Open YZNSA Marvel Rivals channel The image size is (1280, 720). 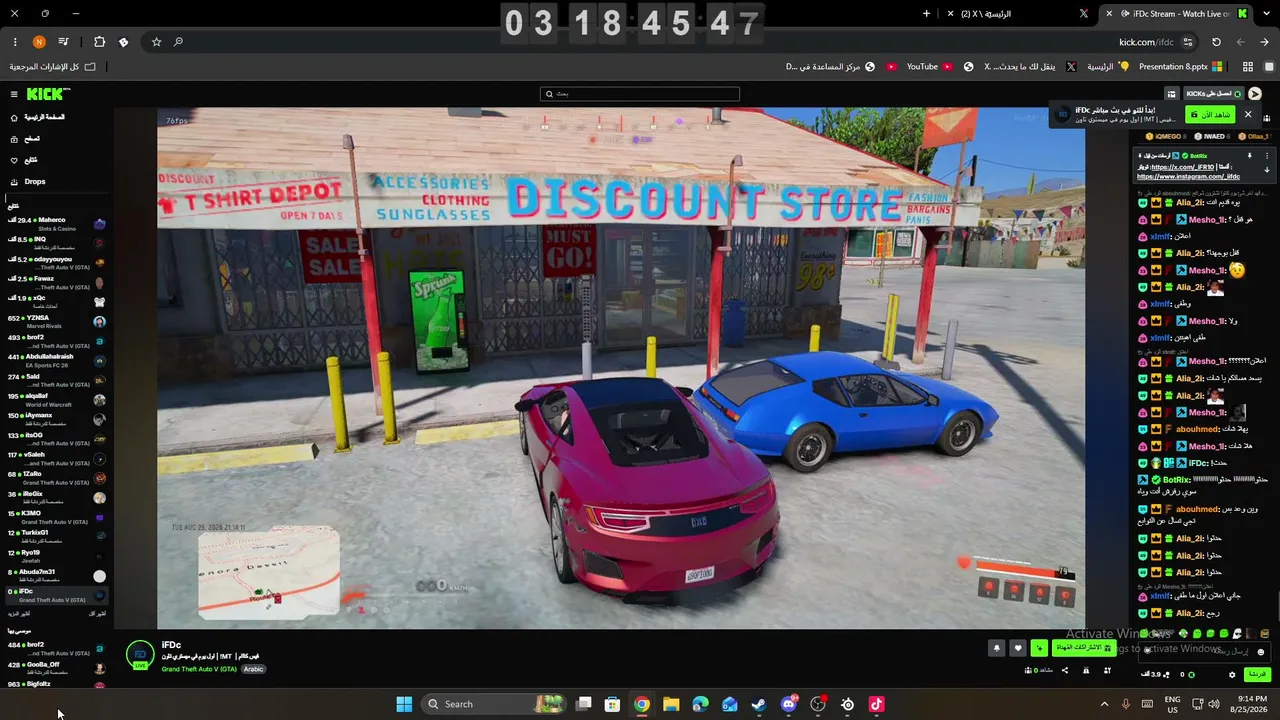click(x=56, y=322)
